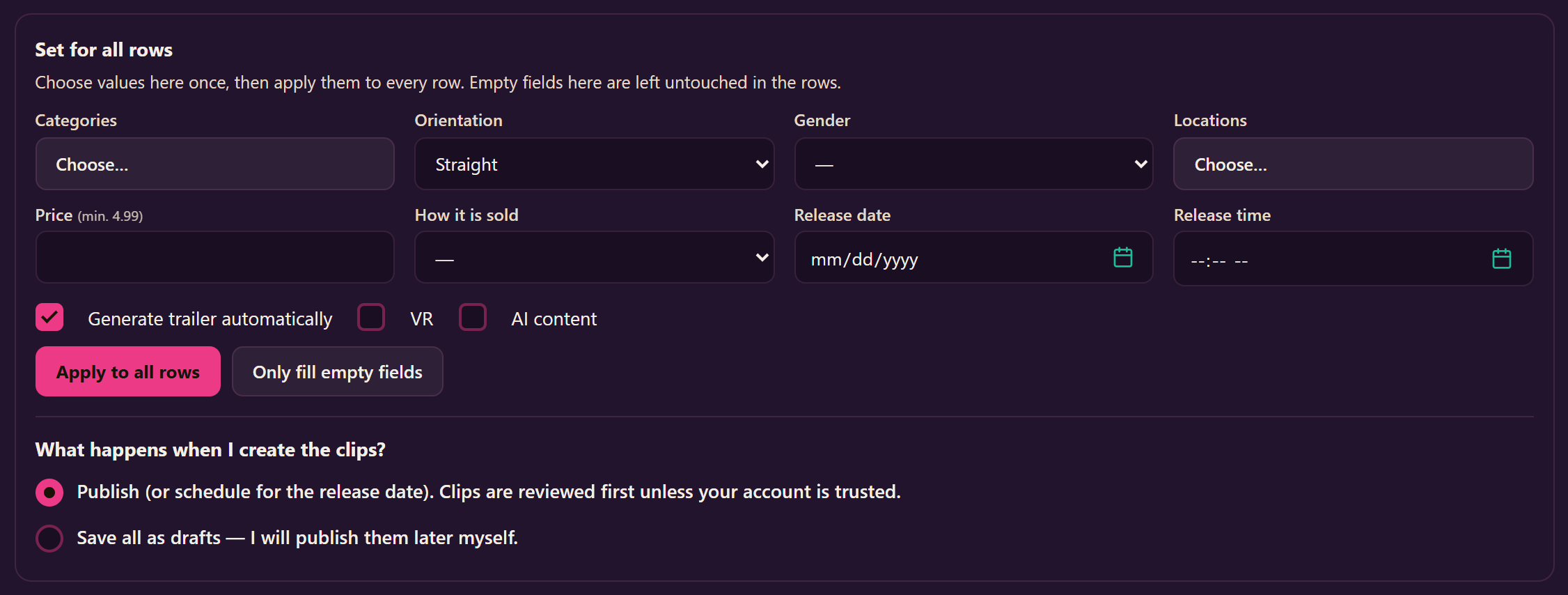Screen dimensions: 1568x595
Task: Expand the Gender dropdown
Action: pyautogui.click(x=973, y=164)
